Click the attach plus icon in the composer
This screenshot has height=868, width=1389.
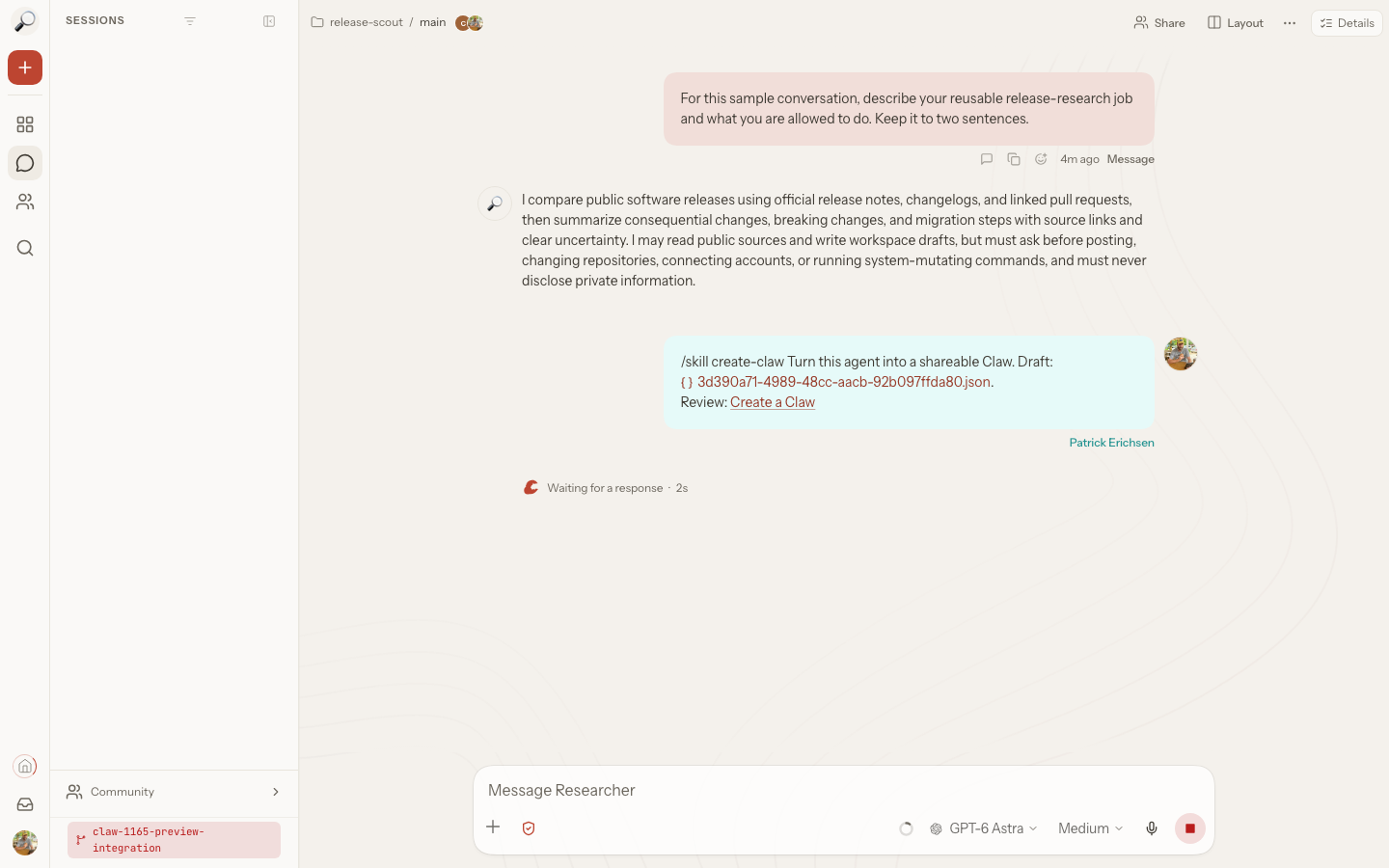[493, 827]
